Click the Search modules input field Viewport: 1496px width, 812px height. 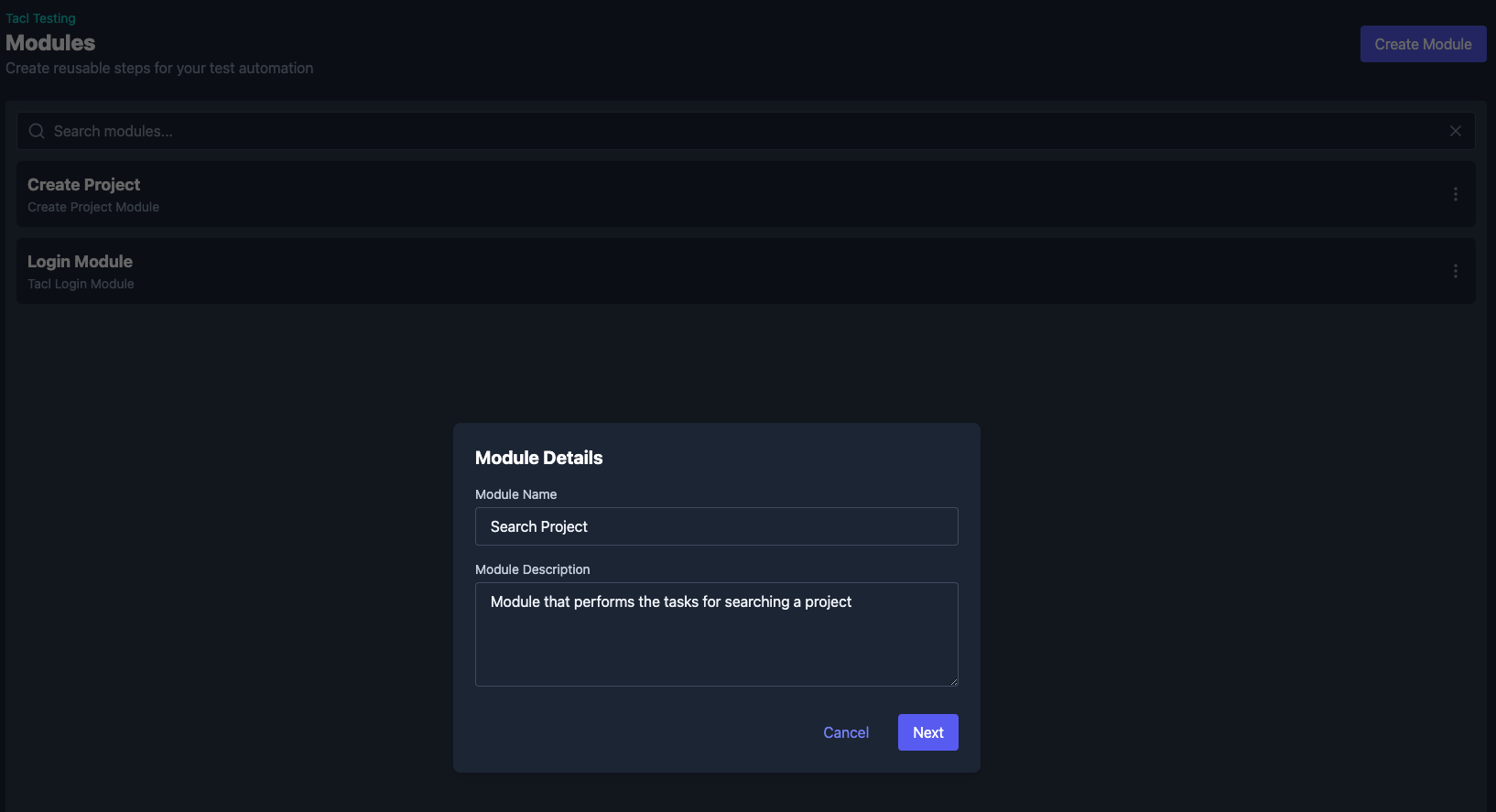[x=745, y=131]
